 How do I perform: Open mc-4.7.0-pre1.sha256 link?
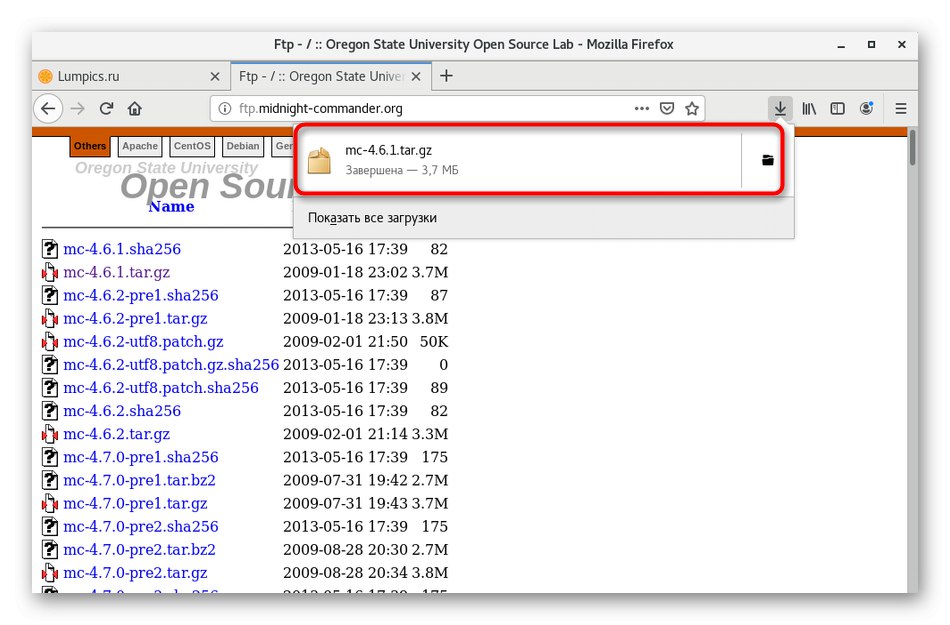[x=141, y=457]
